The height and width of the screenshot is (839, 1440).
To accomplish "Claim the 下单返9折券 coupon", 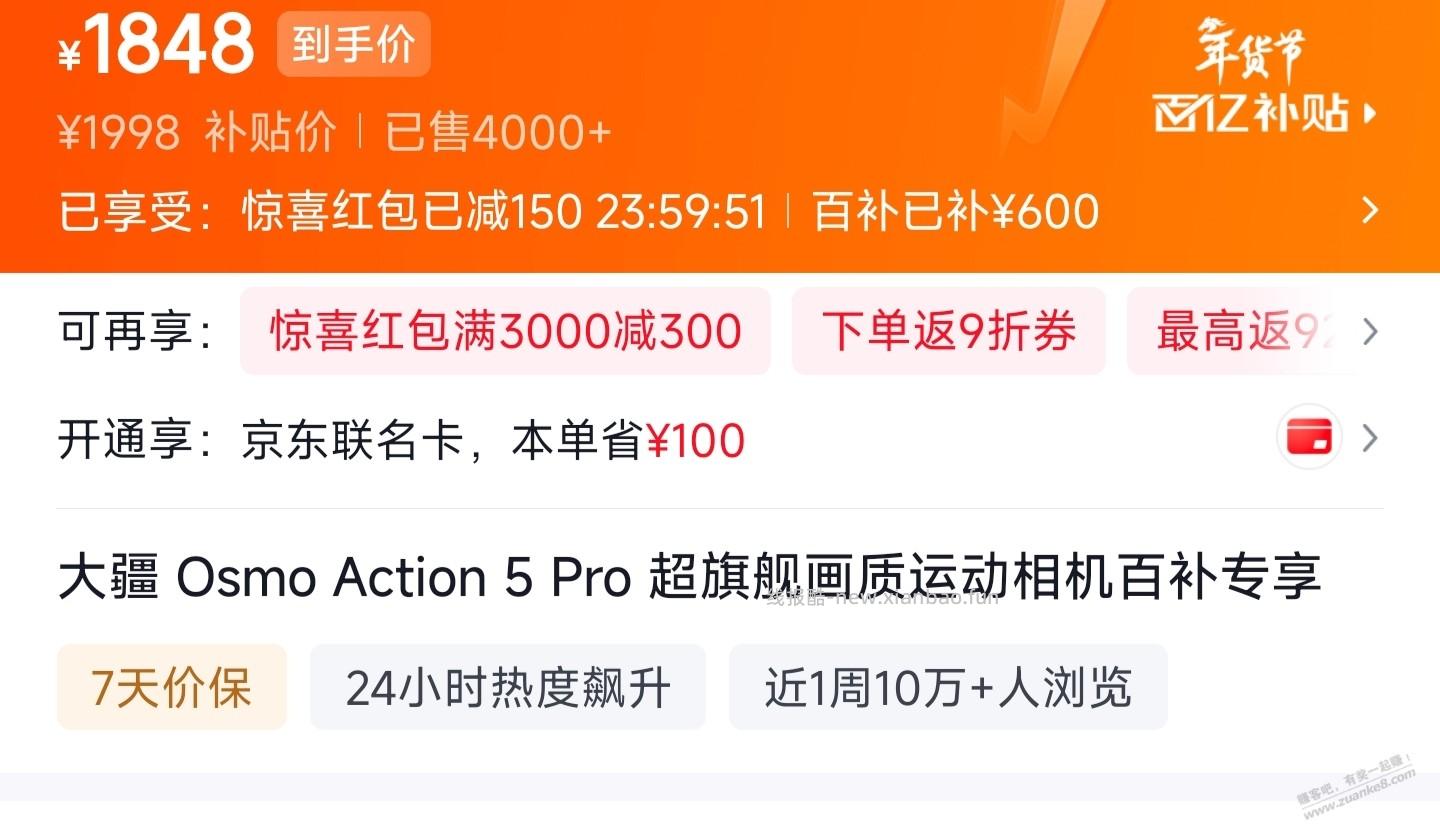I will coord(948,331).
